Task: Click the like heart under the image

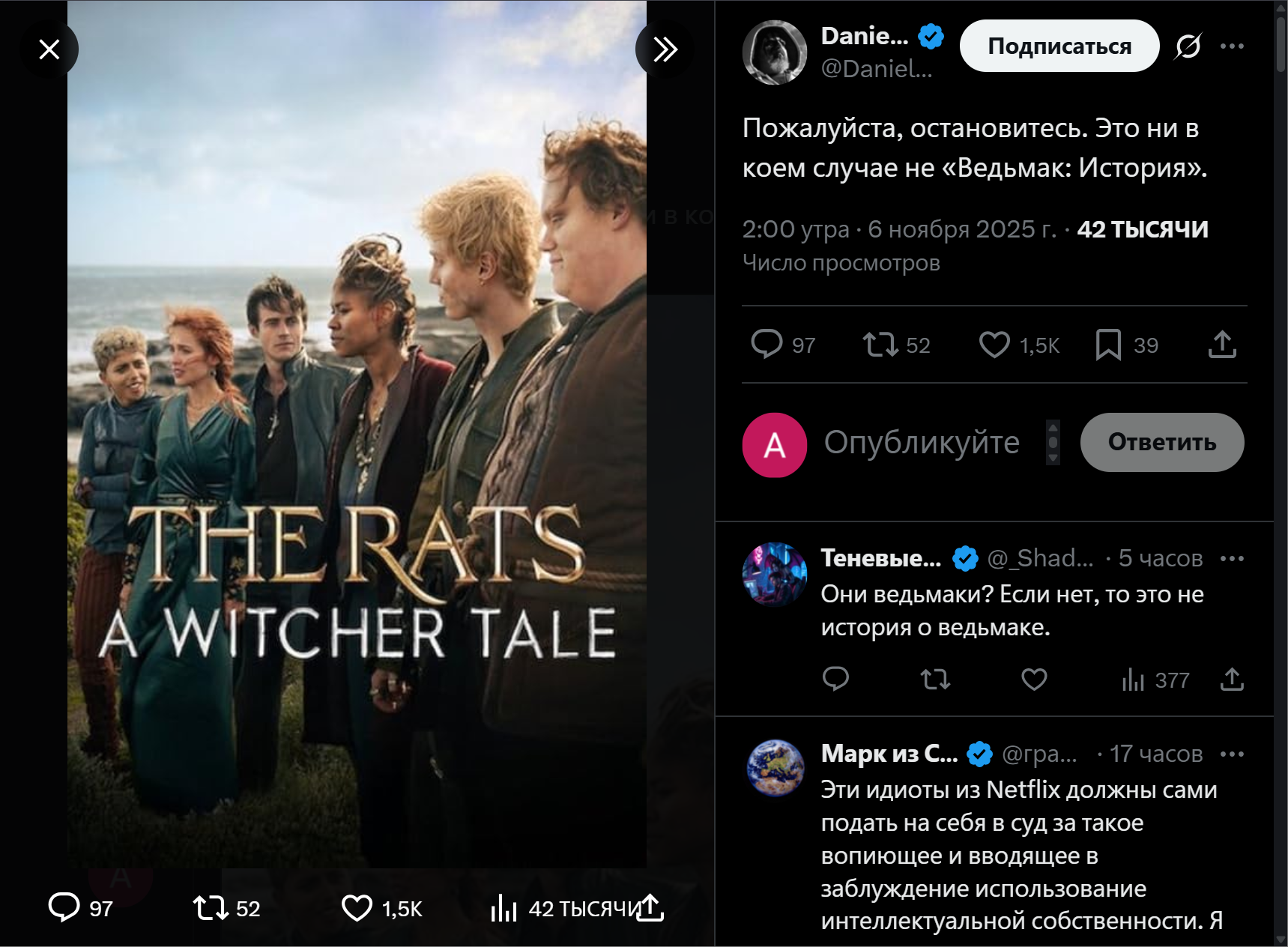Action: pos(357,908)
